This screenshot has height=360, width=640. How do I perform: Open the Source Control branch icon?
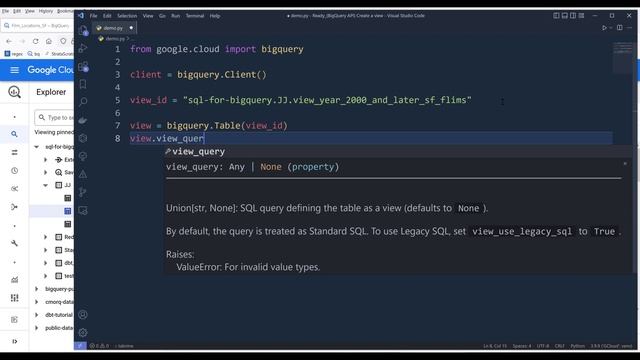click(x=83, y=192)
